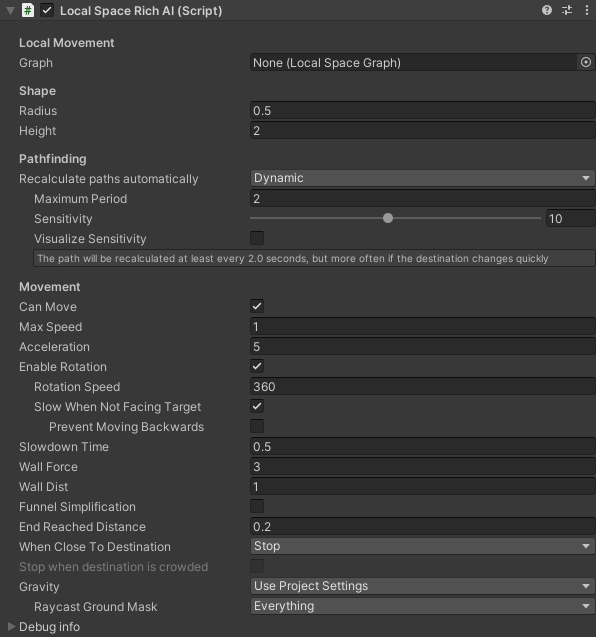596x637 pixels.
Task: Collapse the Local Space Rich AI component
Action: (x=11, y=11)
